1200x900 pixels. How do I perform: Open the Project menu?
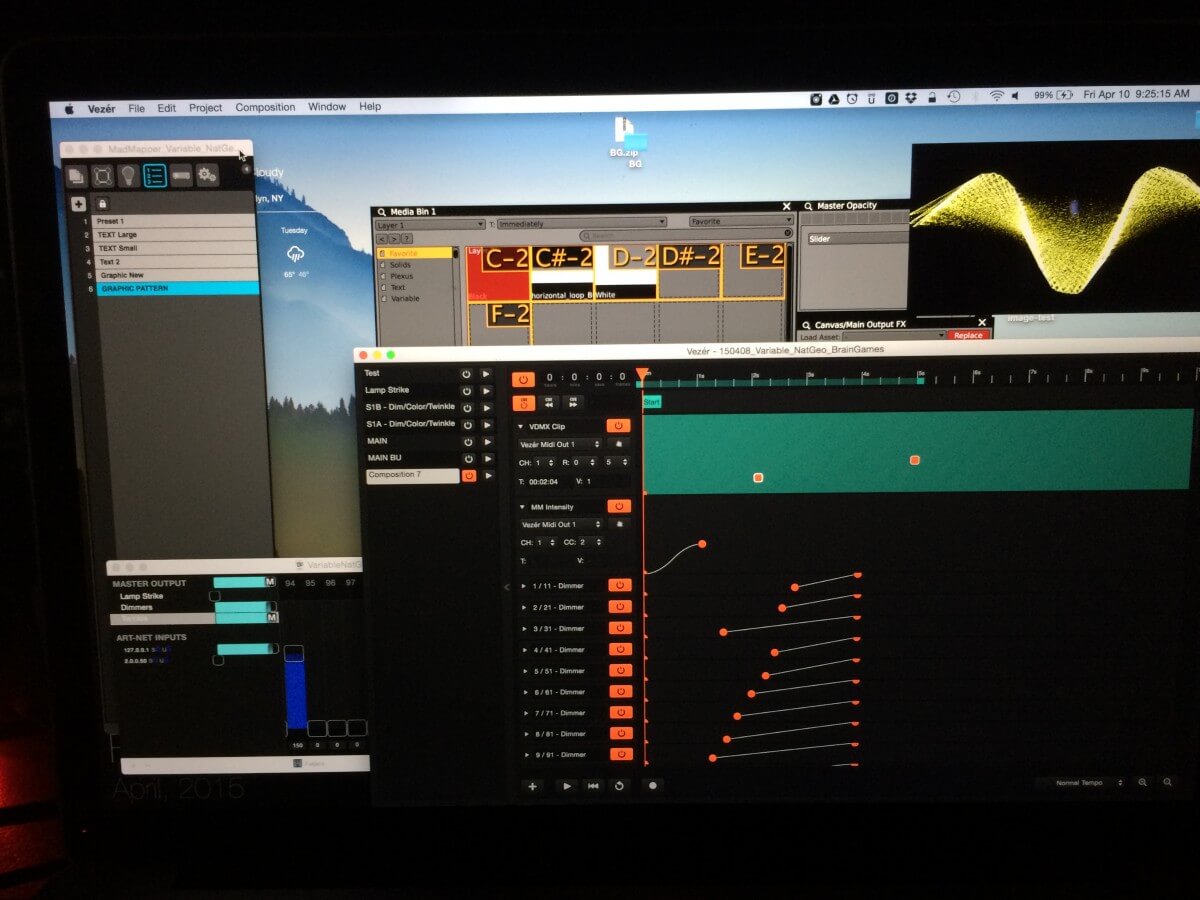[x=205, y=107]
